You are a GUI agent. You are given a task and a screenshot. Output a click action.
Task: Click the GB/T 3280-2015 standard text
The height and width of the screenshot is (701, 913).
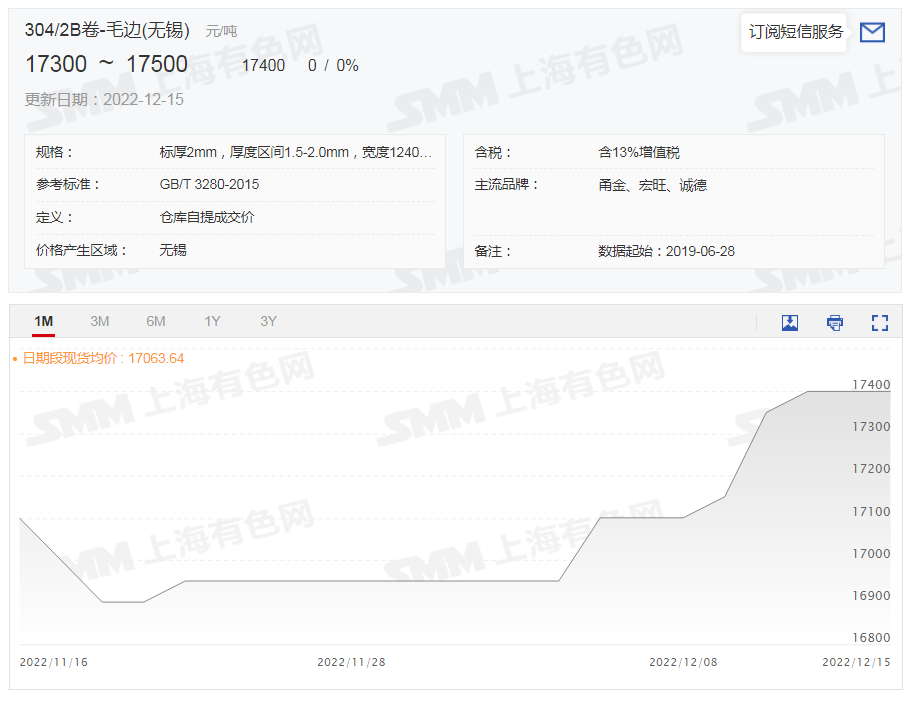[208, 184]
